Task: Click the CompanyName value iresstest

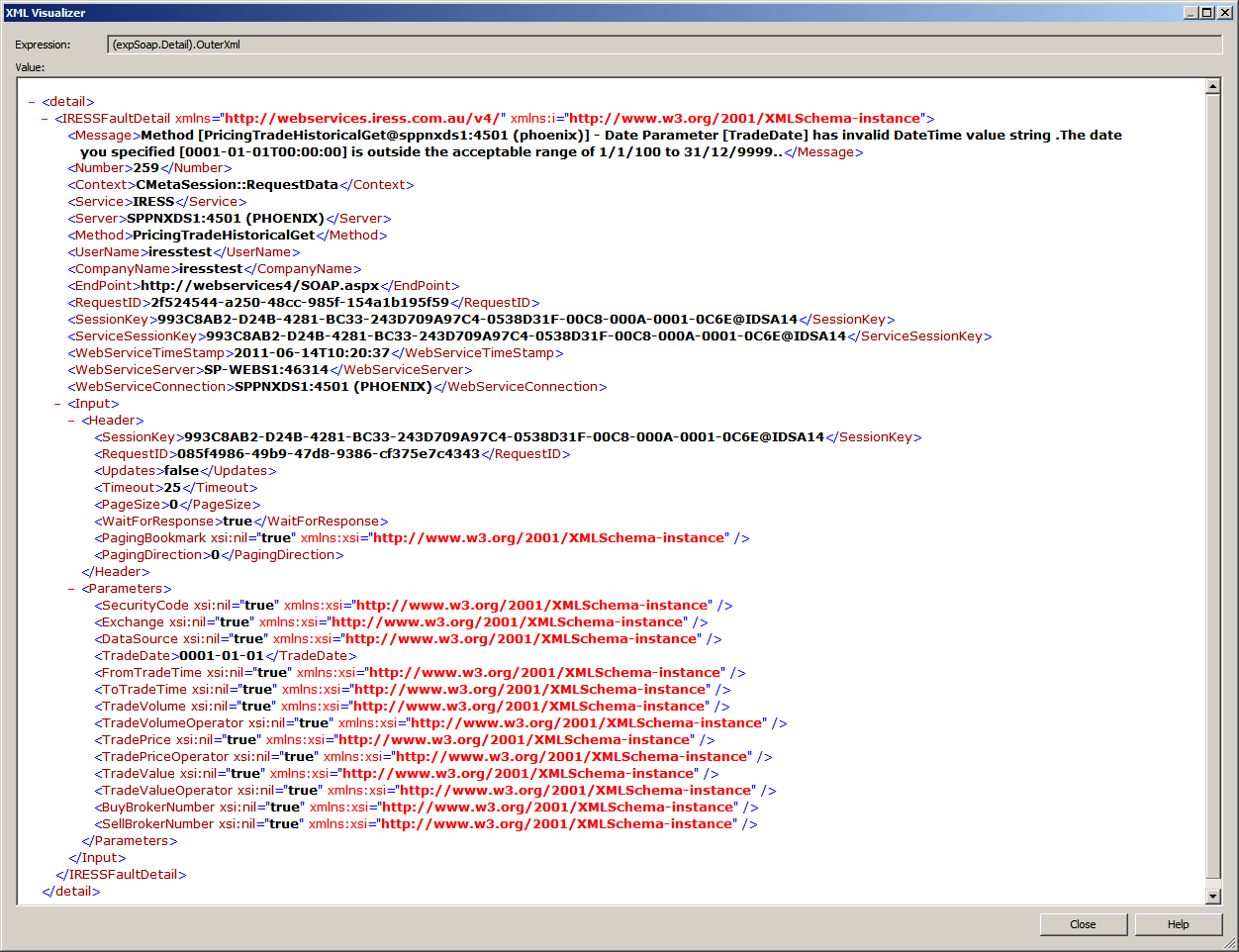Action: pos(211,269)
